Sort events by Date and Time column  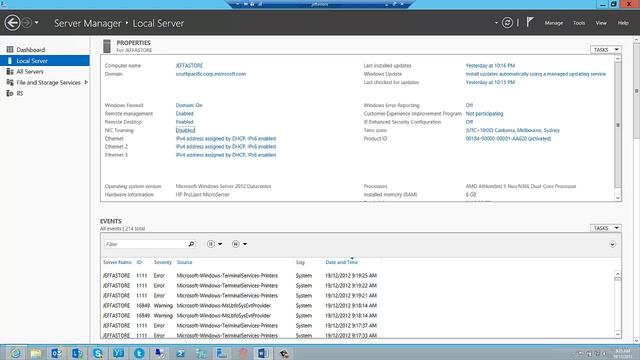tap(342, 262)
